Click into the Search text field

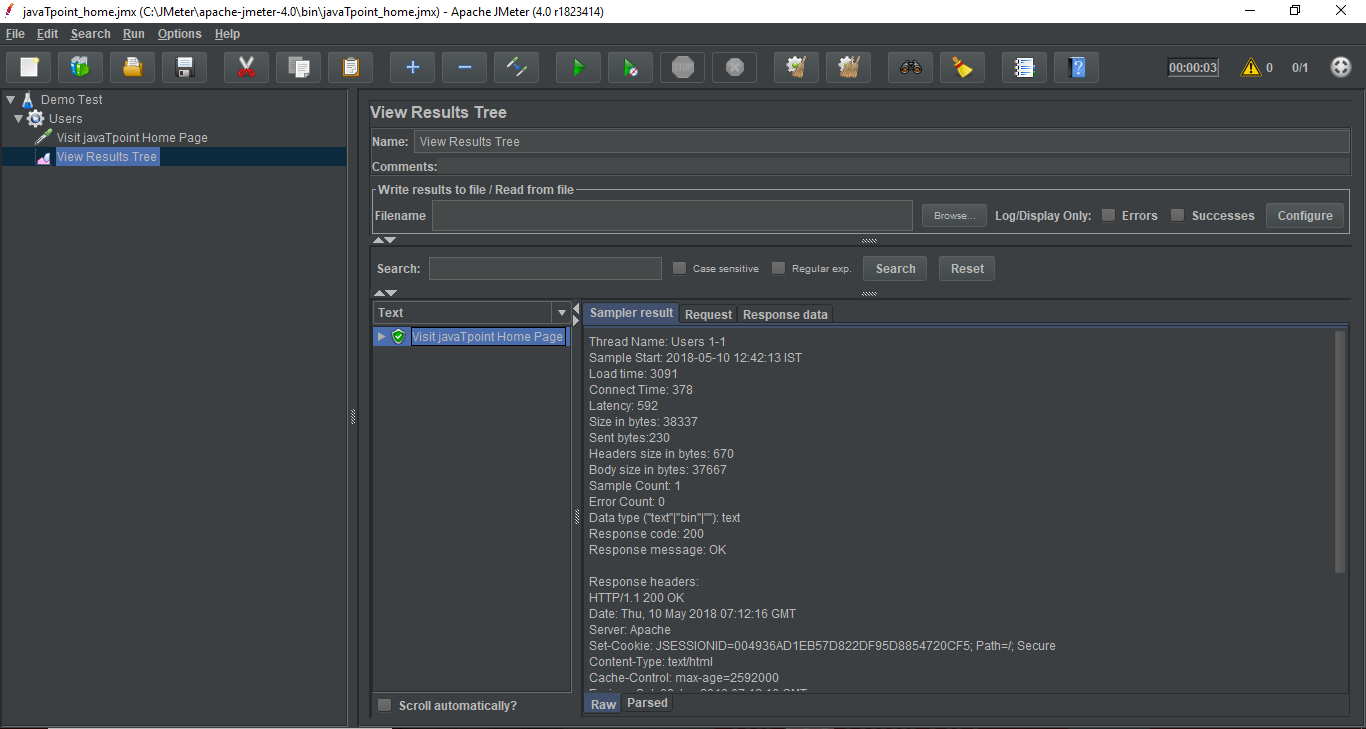[545, 268]
